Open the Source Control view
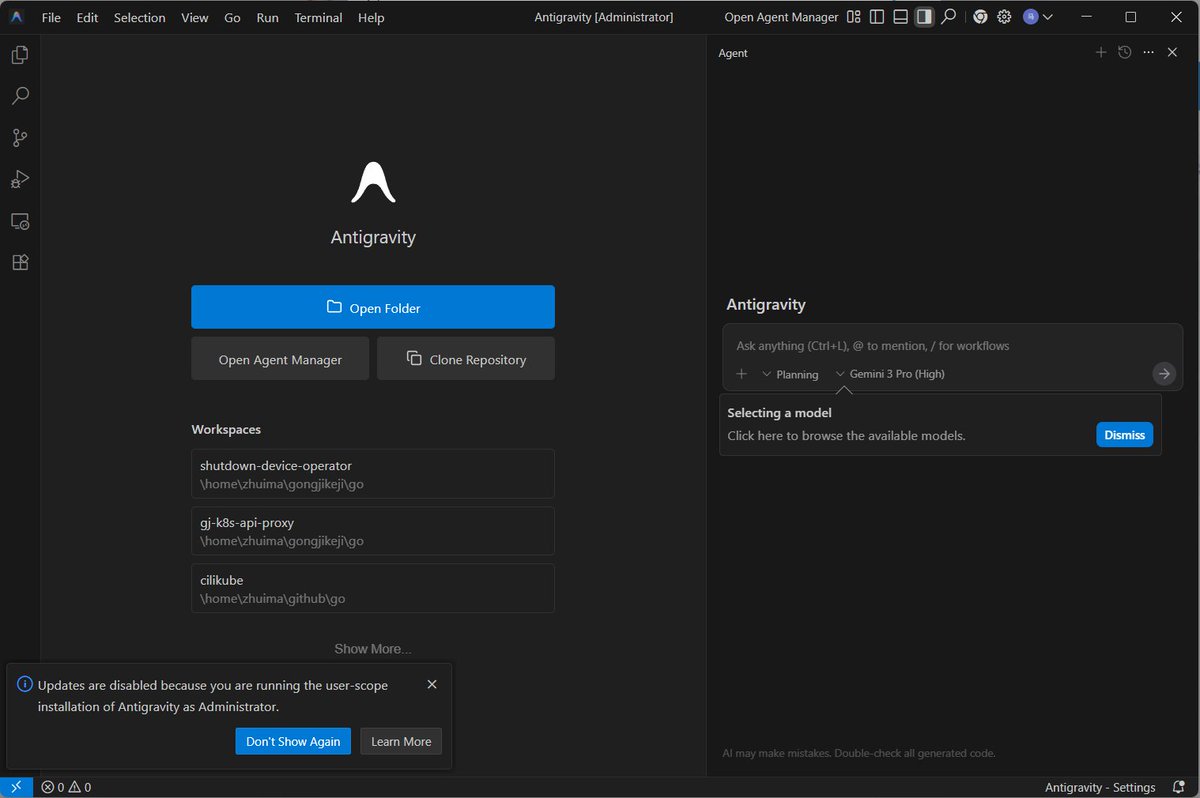 pos(20,138)
